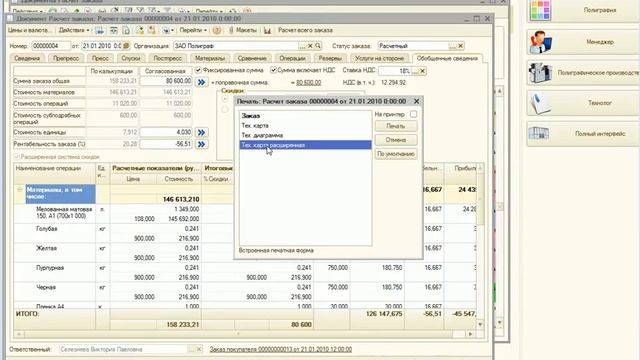This screenshot has height=360, width=640.
Task: Click the Согласованная unit cost field 4,030
Action: click(166, 132)
